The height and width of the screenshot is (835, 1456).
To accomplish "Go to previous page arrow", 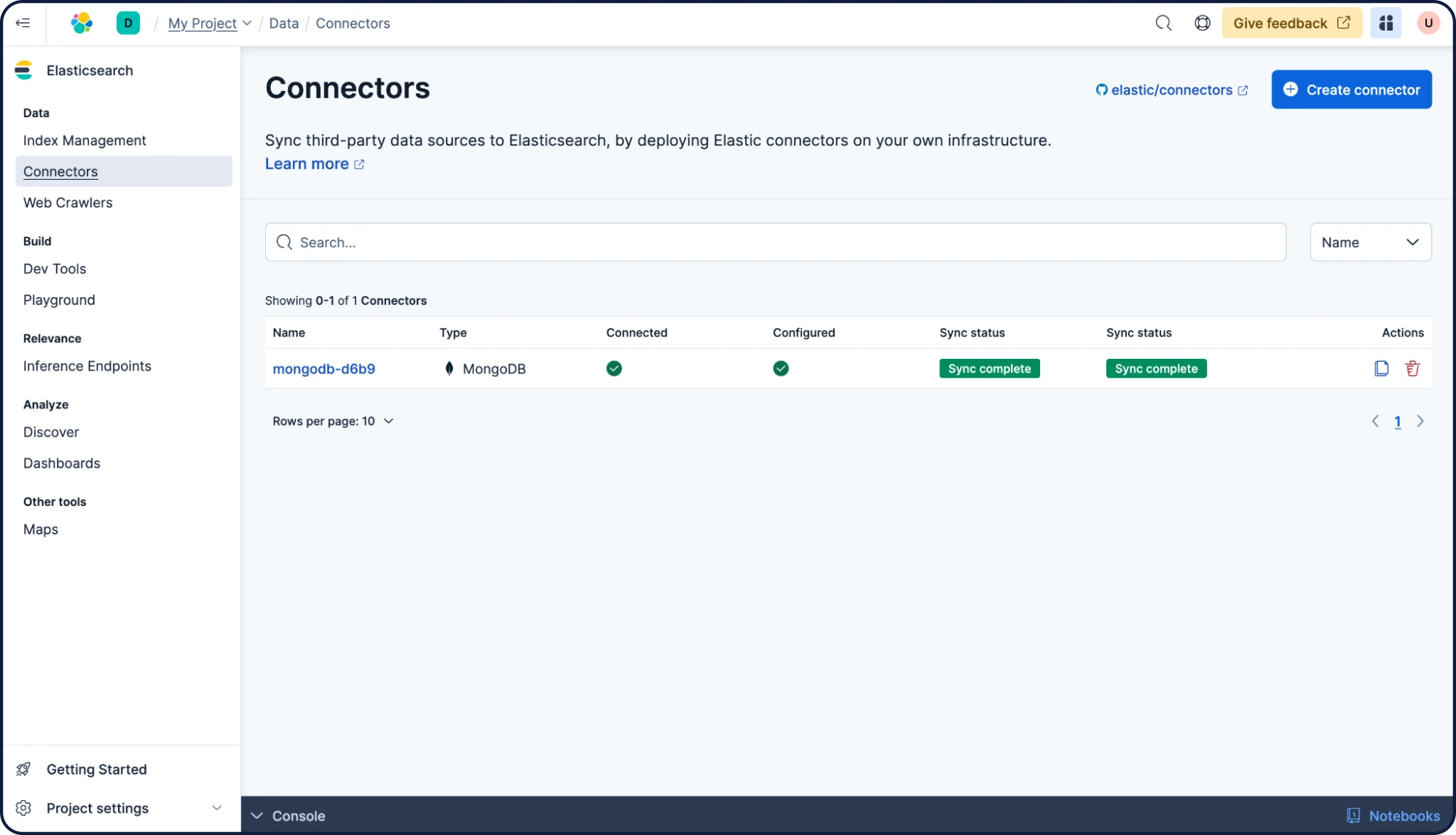I will pyautogui.click(x=1375, y=422).
